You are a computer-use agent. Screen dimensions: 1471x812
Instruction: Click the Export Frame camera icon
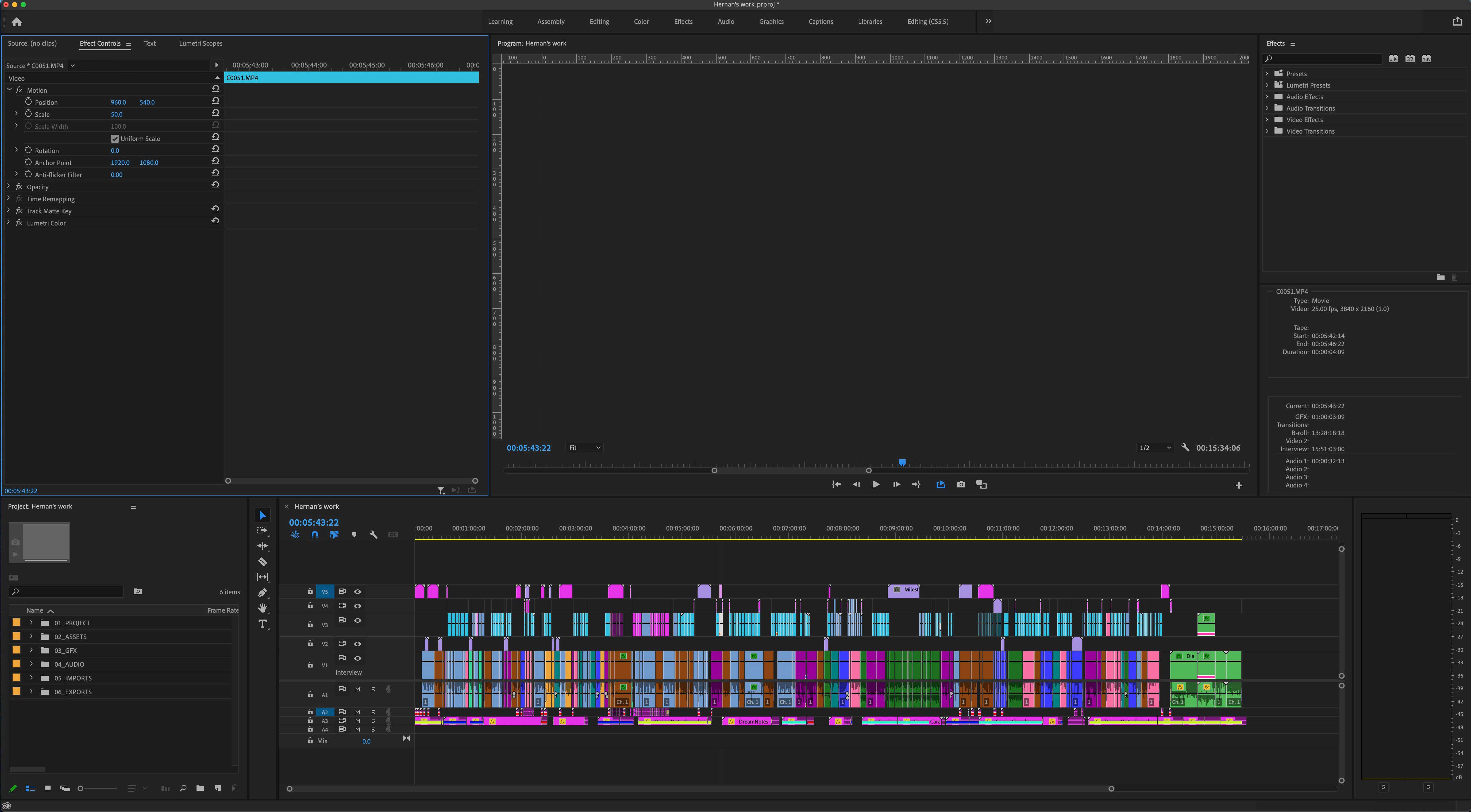pos(961,484)
